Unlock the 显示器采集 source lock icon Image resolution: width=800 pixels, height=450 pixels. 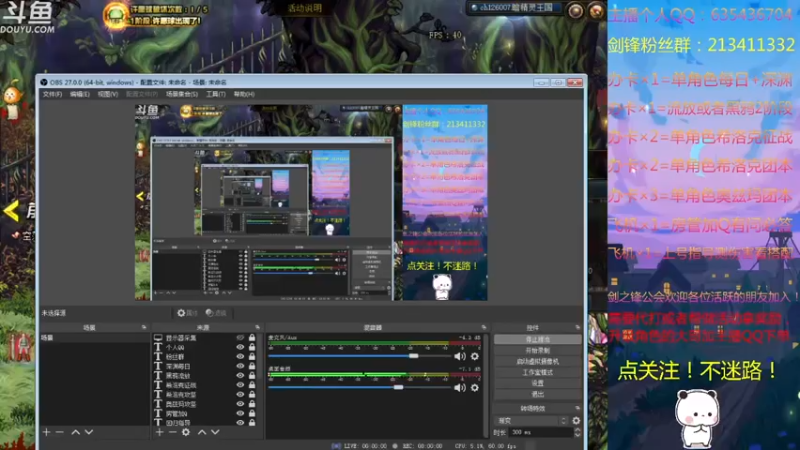coord(252,338)
